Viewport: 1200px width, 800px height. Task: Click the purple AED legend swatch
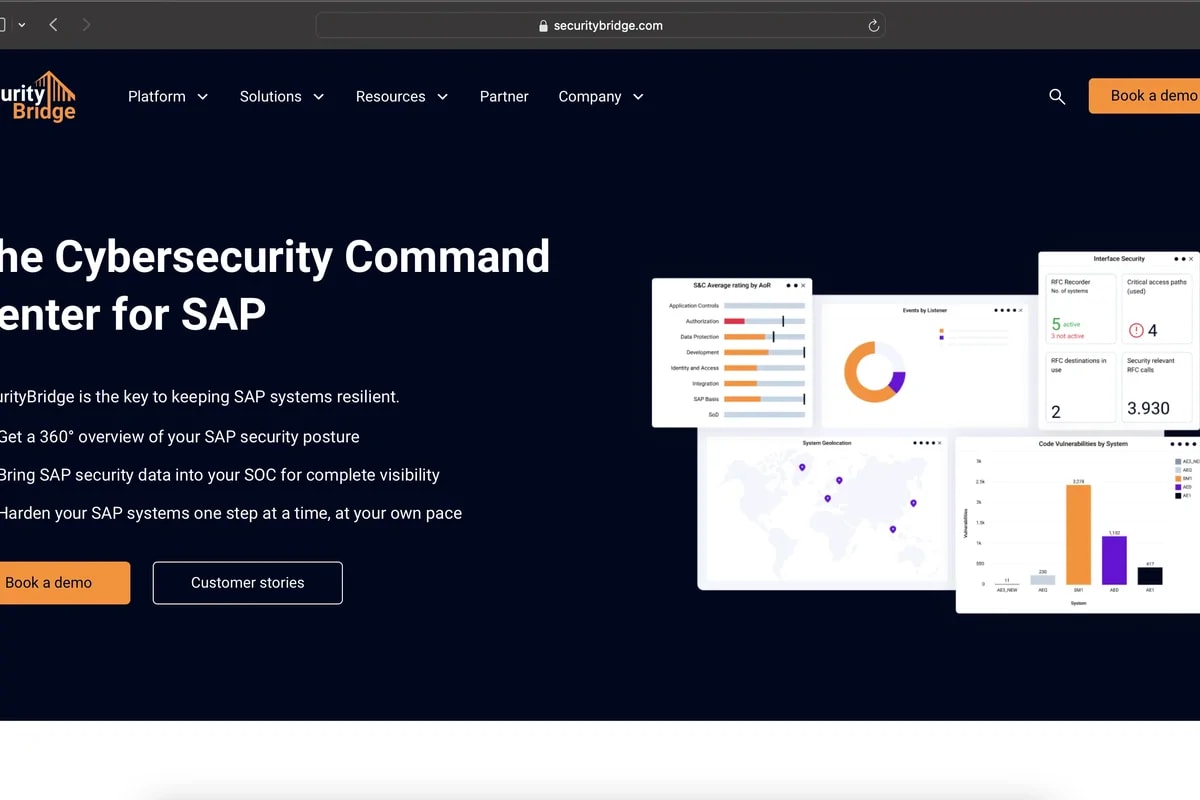pos(1178,487)
